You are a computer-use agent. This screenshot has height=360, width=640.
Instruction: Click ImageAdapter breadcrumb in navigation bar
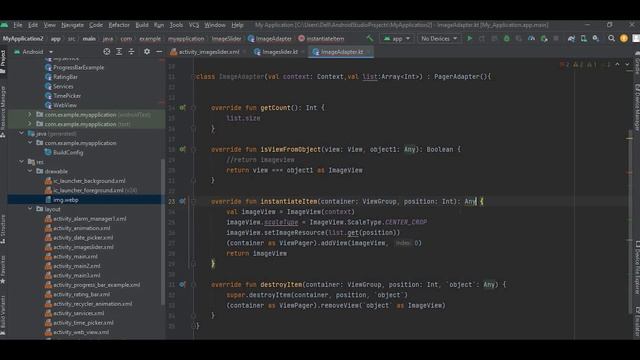[270, 39]
